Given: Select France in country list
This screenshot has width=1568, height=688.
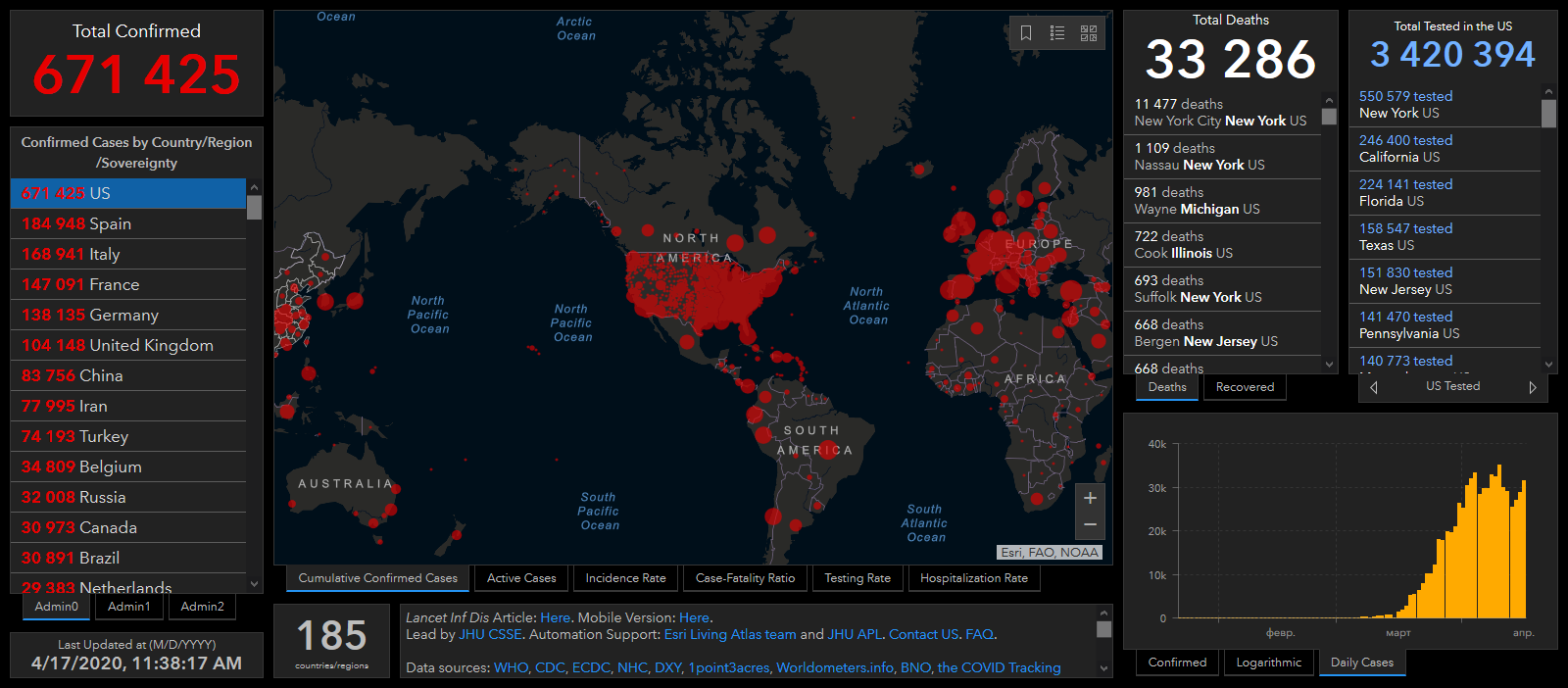Looking at the screenshot, I should click(128, 284).
